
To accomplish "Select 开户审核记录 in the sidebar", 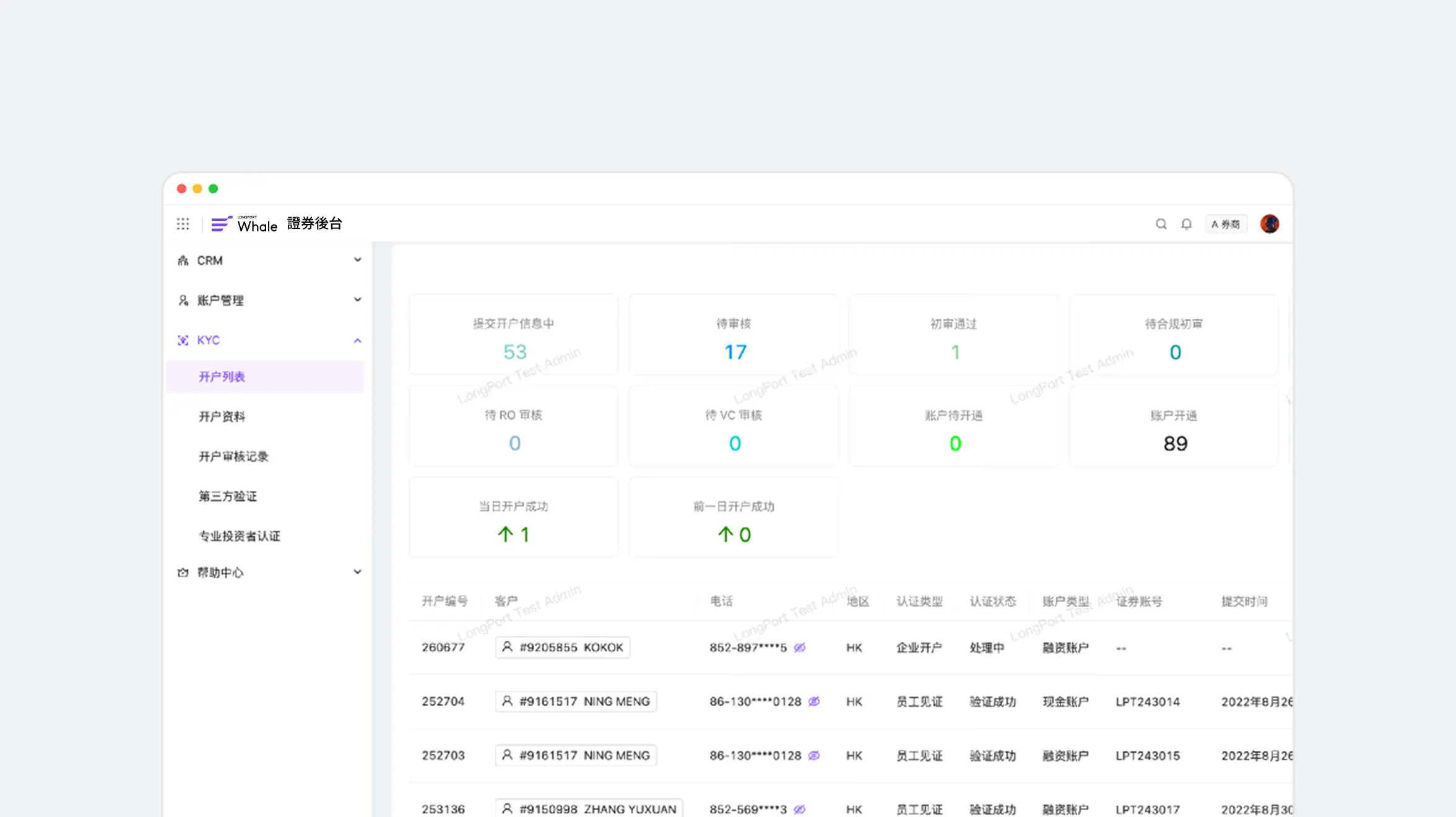I will (233, 457).
